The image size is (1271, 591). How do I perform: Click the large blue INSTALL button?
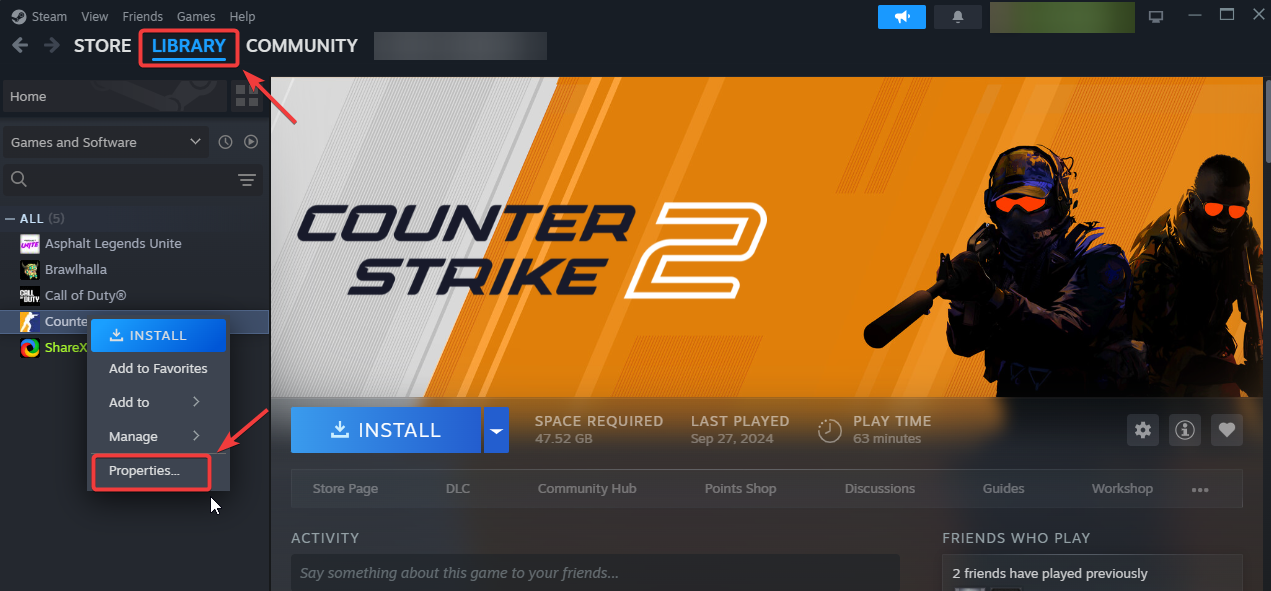(x=386, y=430)
